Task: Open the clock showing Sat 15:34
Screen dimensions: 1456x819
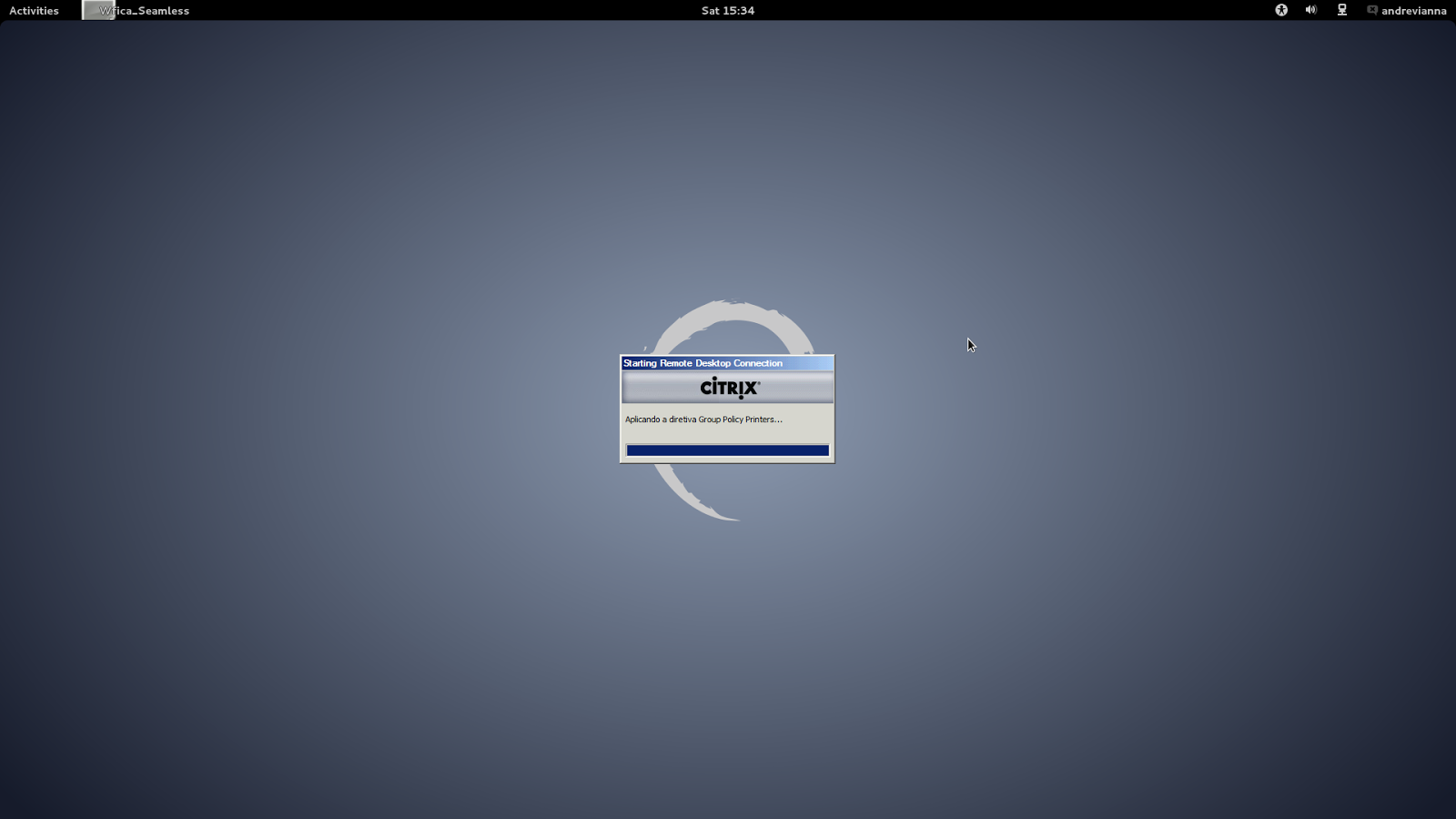Action: pyautogui.click(x=728, y=11)
